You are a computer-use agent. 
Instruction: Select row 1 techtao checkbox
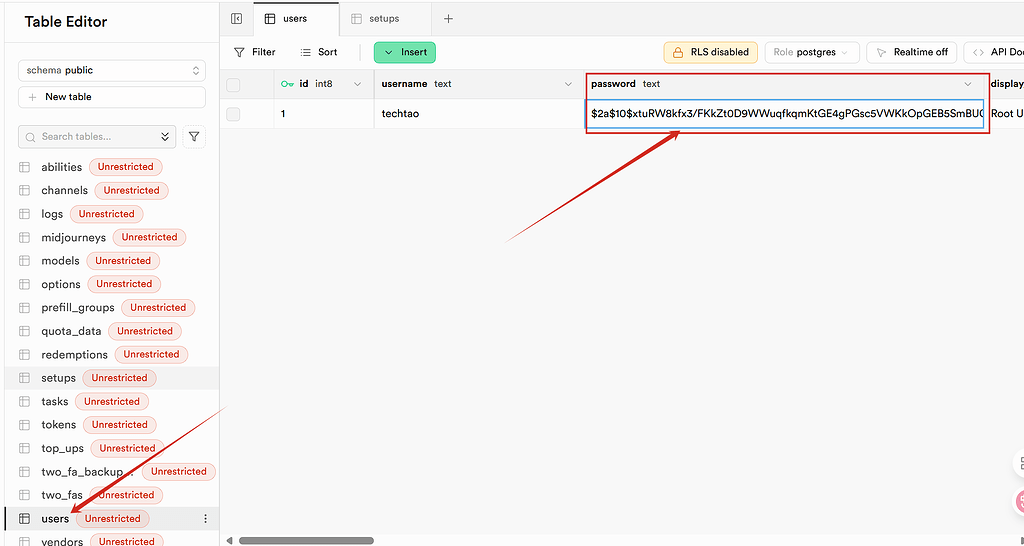click(x=233, y=114)
